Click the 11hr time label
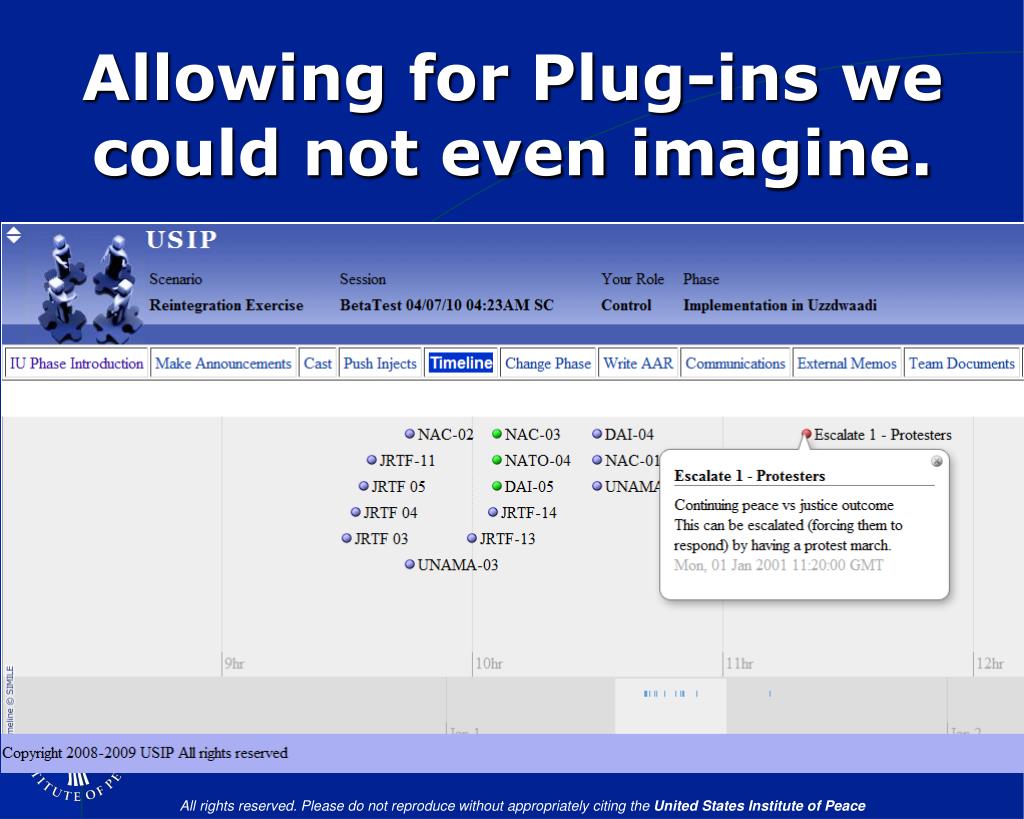The image size is (1024, 819). click(x=739, y=664)
